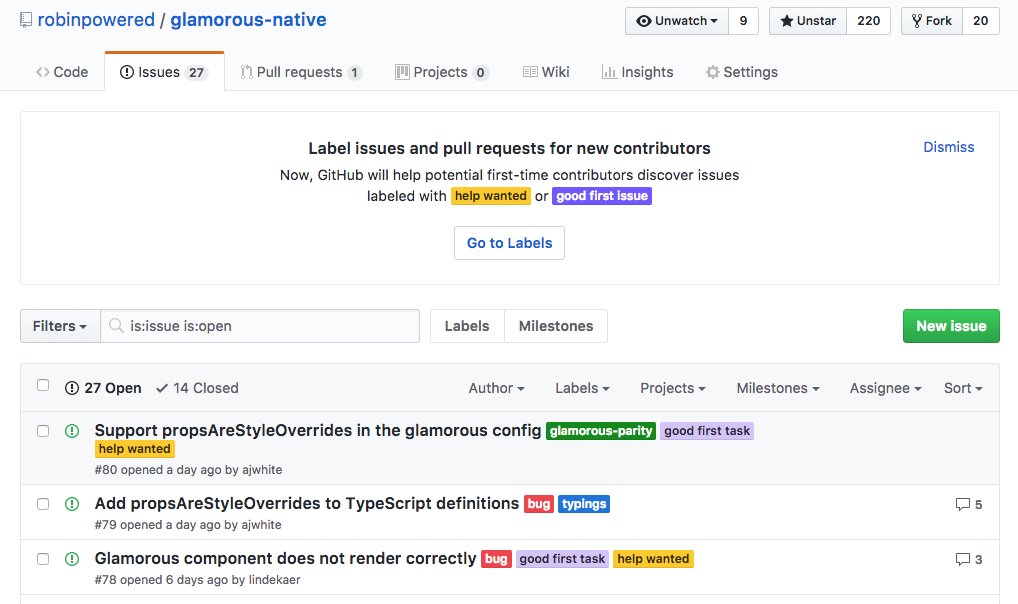The image size is (1018, 604).
Task: Click good first task label on issue #78
Action: pyautogui.click(x=562, y=559)
